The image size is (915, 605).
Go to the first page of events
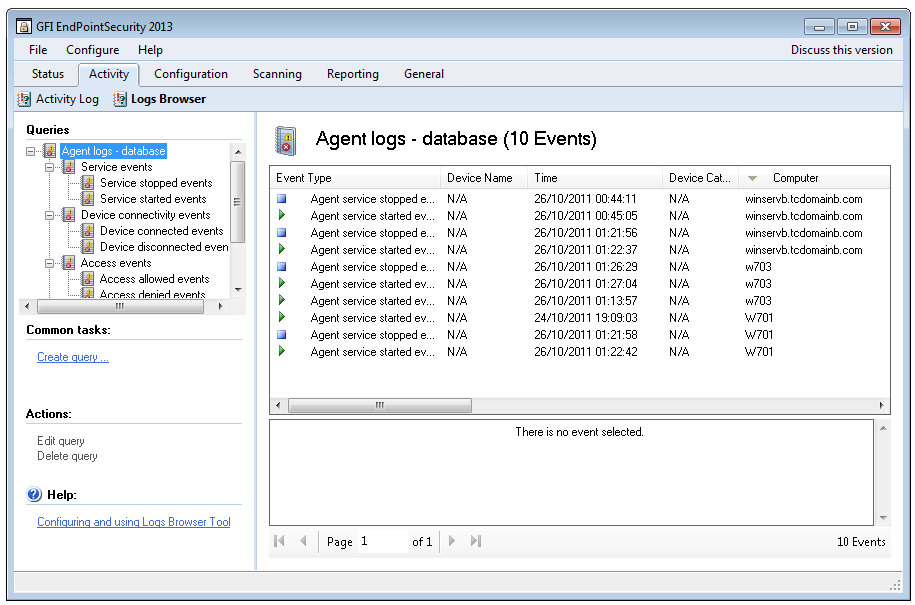coord(279,541)
